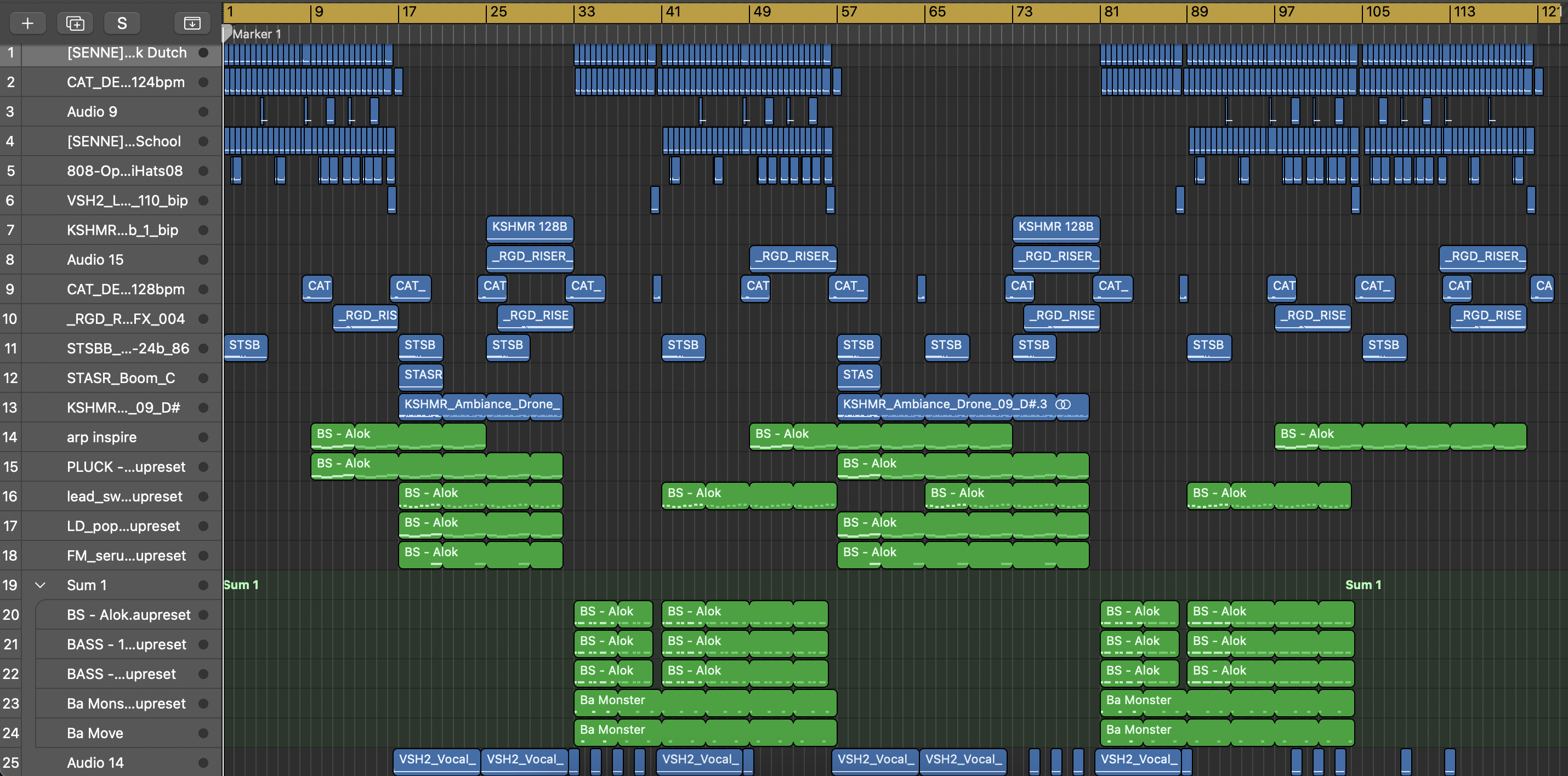
Task: Toggle the dot on the CAT_DE...124bpm track
Action: point(203,82)
